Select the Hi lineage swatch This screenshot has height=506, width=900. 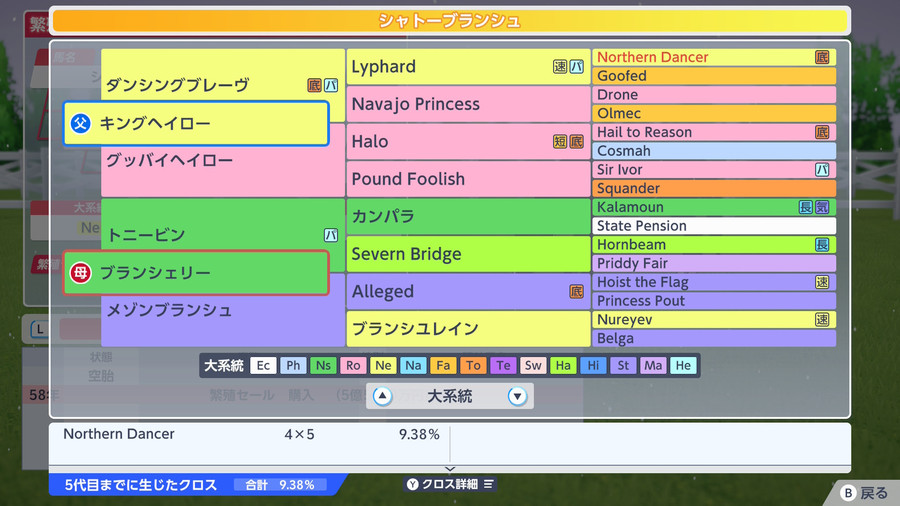pos(593,365)
